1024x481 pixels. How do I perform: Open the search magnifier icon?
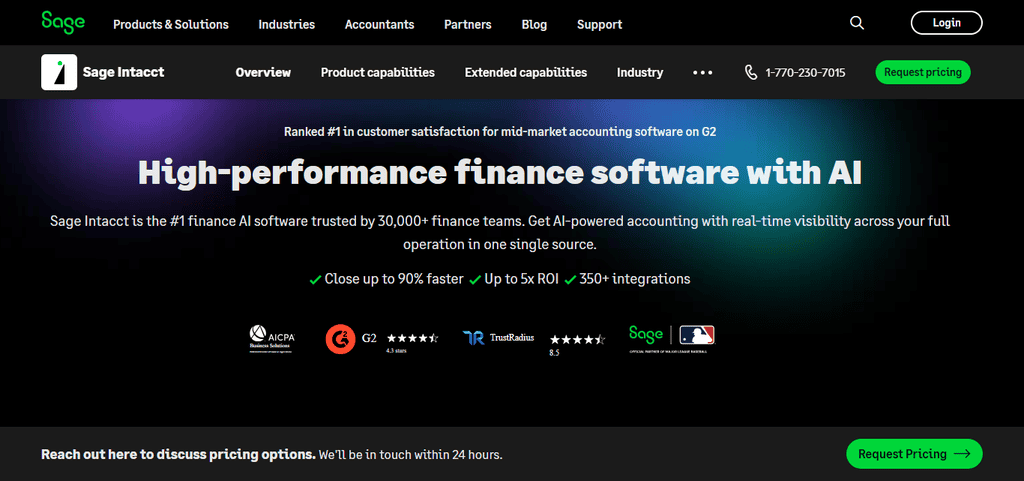coord(857,23)
